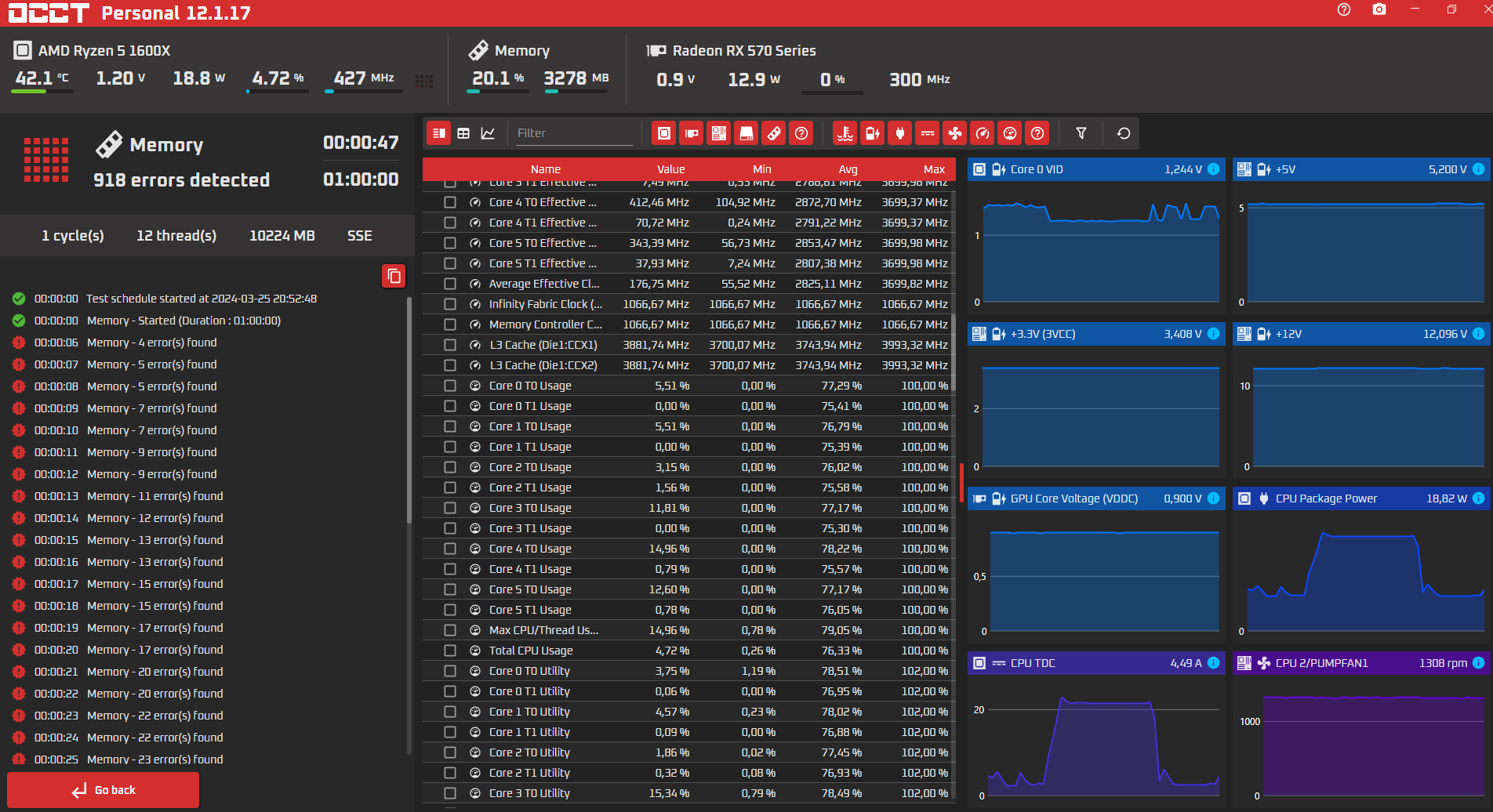Sort the table by the Min column
The image size is (1493, 812).
click(x=762, y=169)
